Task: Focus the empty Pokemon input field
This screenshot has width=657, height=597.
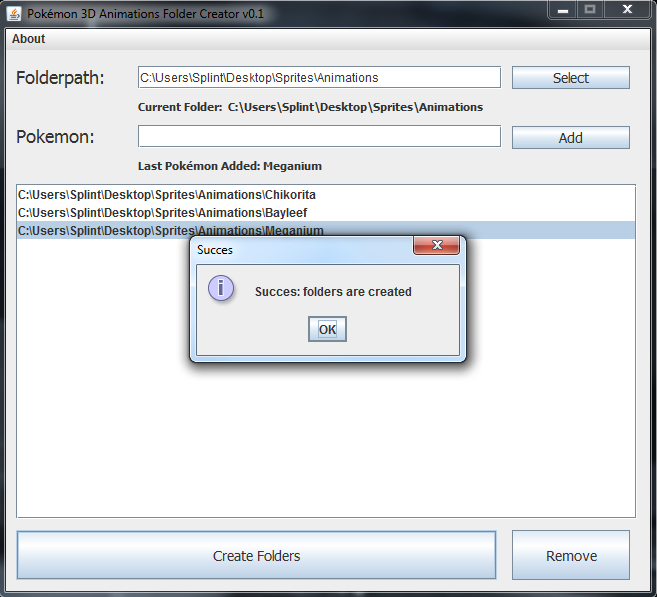Action: pyautogui.click(x=319, y=137)
